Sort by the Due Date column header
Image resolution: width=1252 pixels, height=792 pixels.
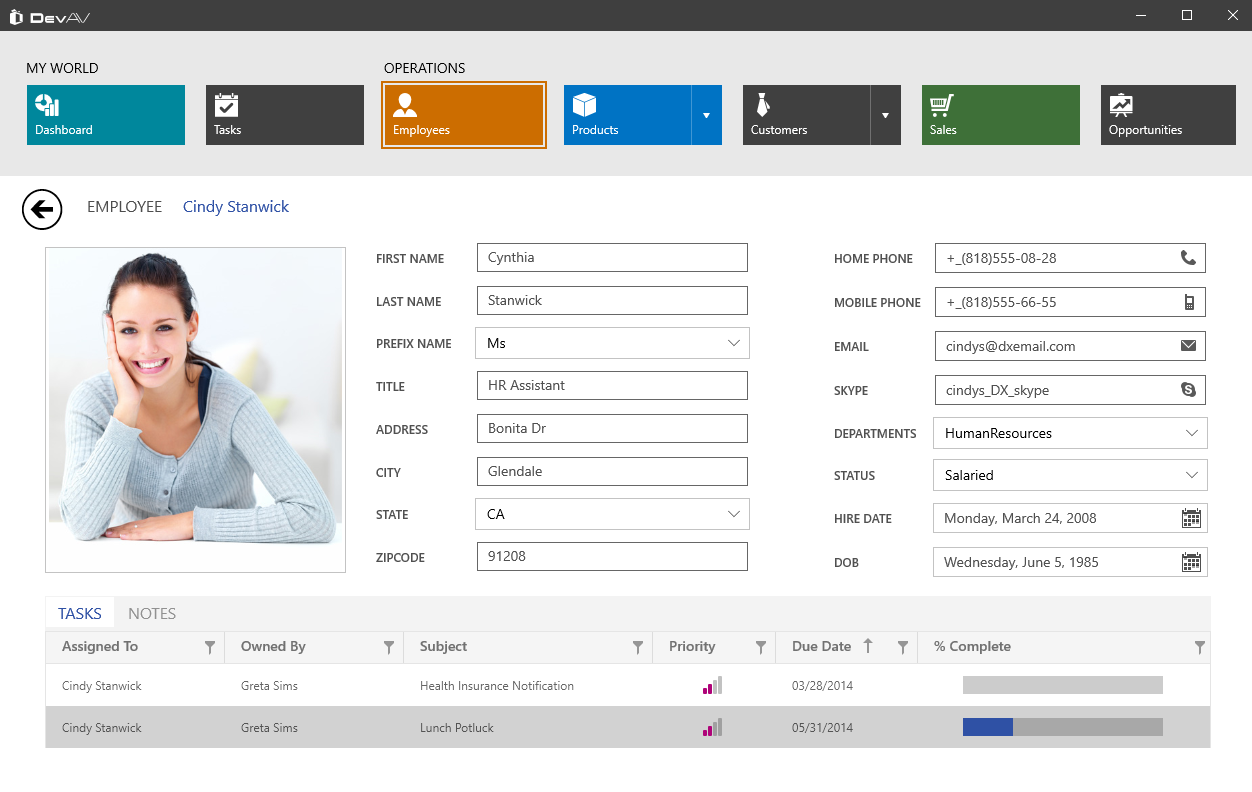[822, 647]
